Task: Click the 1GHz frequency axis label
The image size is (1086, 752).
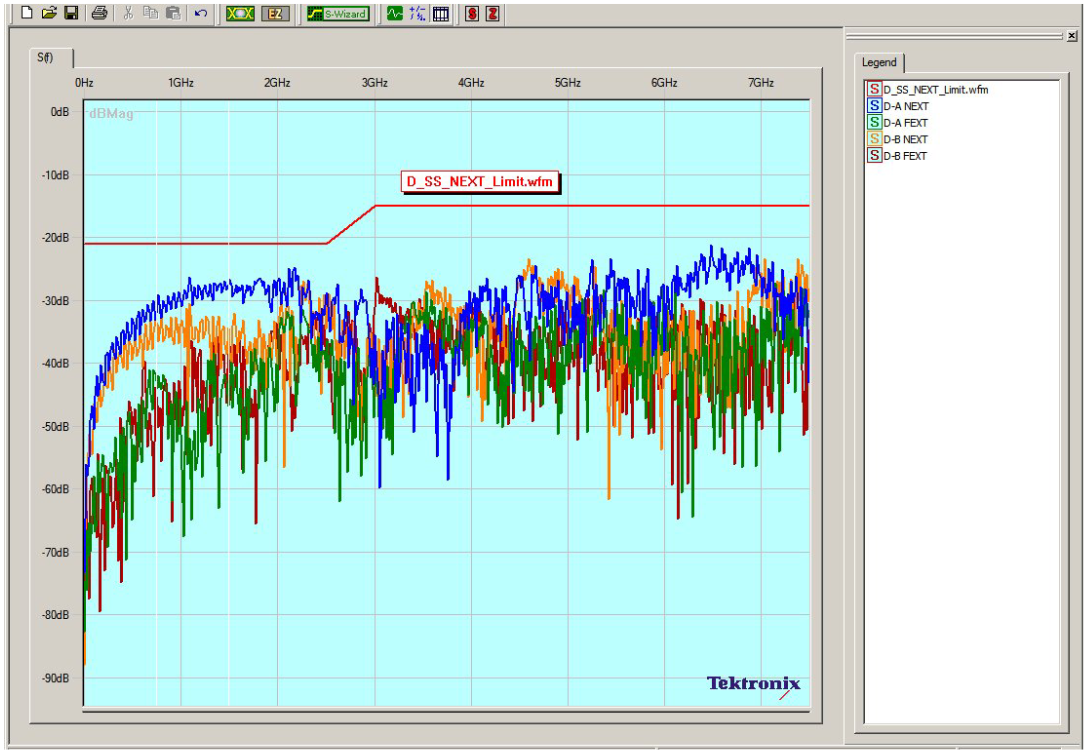Action: point(181,83)
